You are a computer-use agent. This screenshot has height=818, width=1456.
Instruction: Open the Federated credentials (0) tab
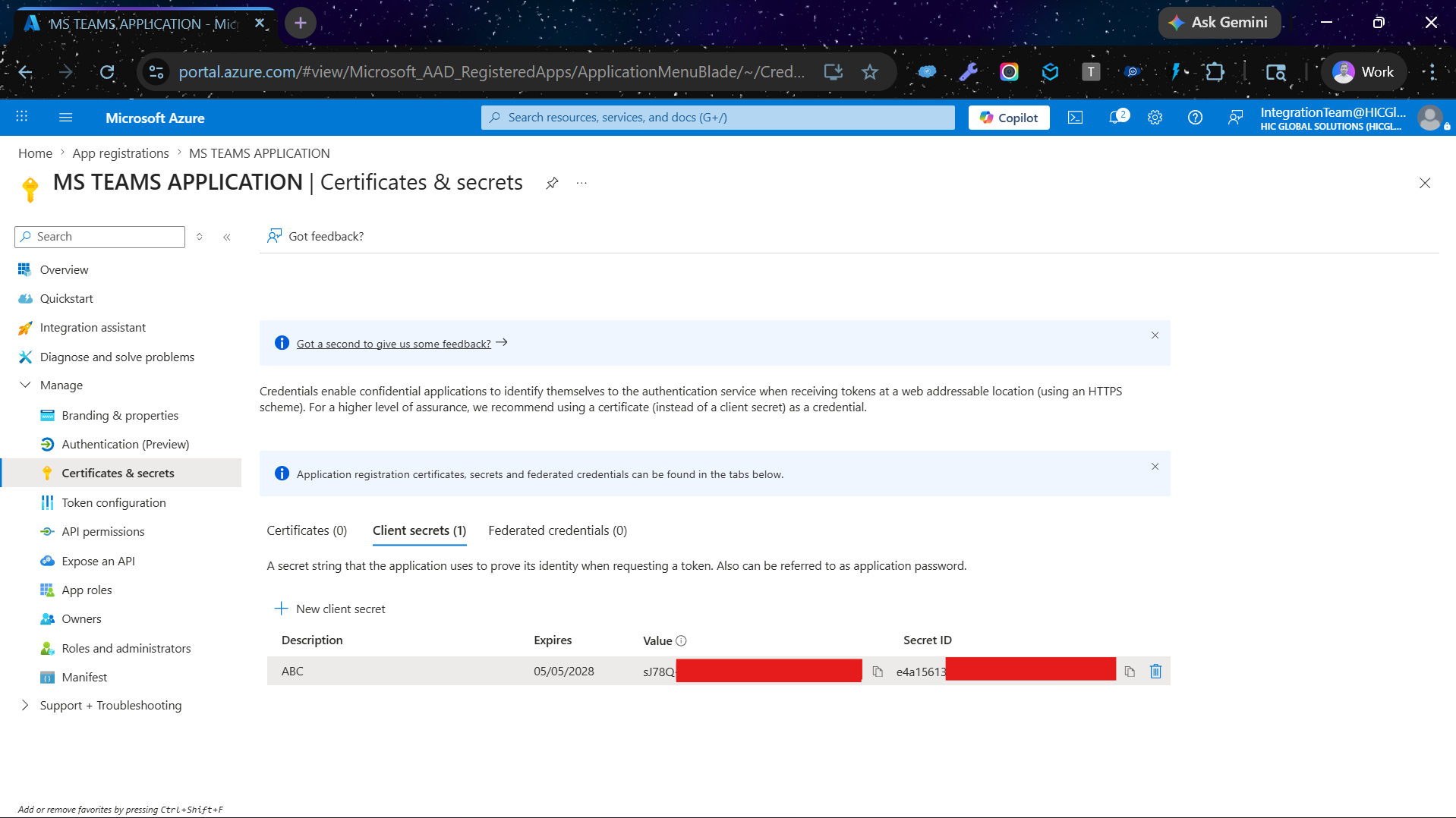pyautogui.click(x=557, y=530)
